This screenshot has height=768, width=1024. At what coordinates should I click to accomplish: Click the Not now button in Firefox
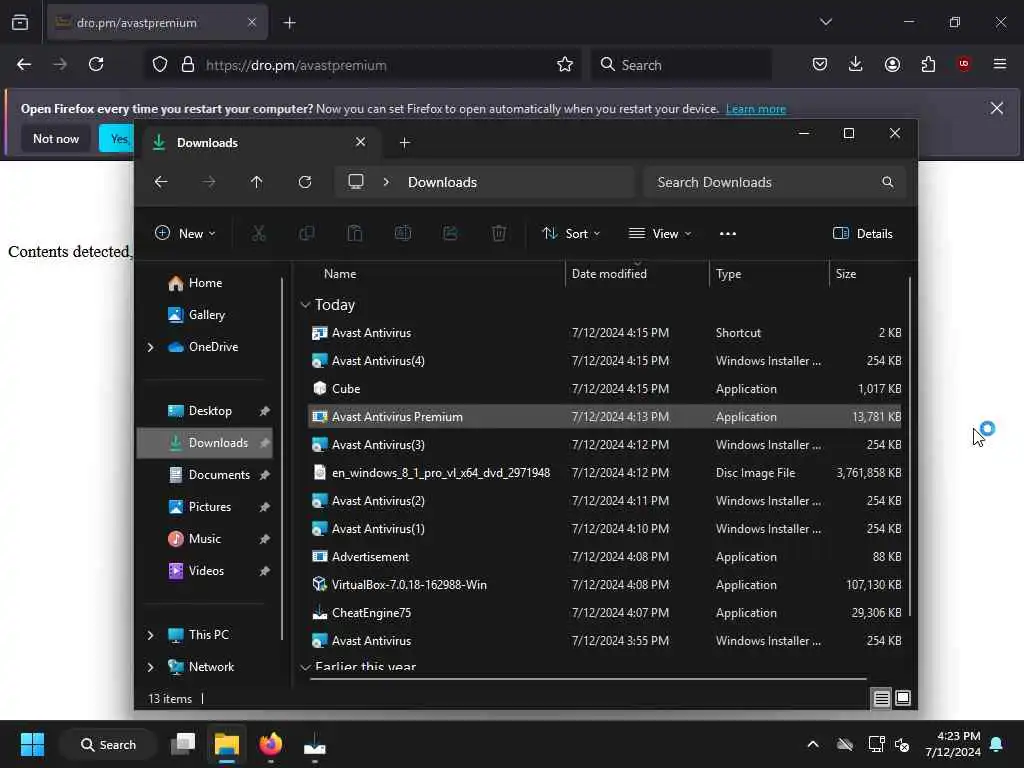(56, 138)
